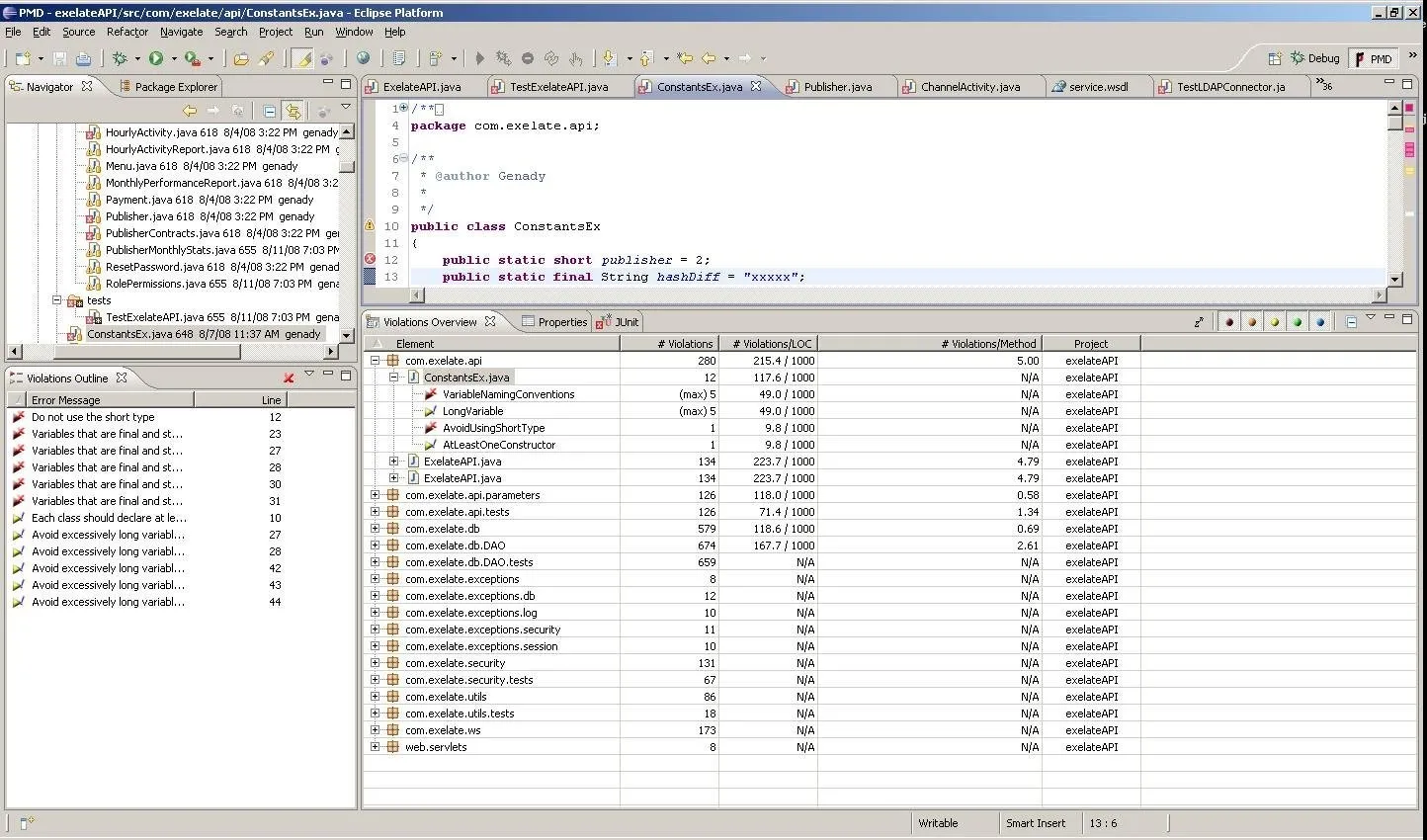The height and width of the screenshot is (840, 1427).
Task: Select the Link with Editor icon in Navigator
Action: tap(293, 111)
